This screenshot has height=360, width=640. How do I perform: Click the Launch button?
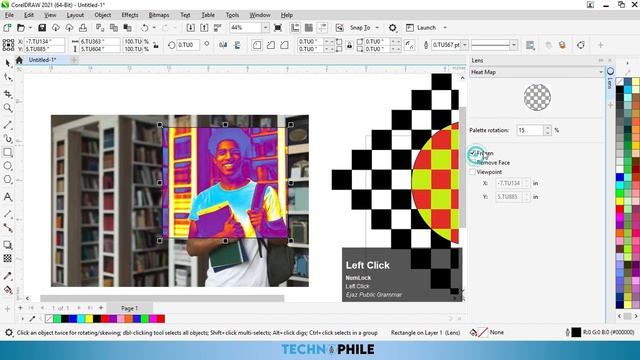point(421,28)
